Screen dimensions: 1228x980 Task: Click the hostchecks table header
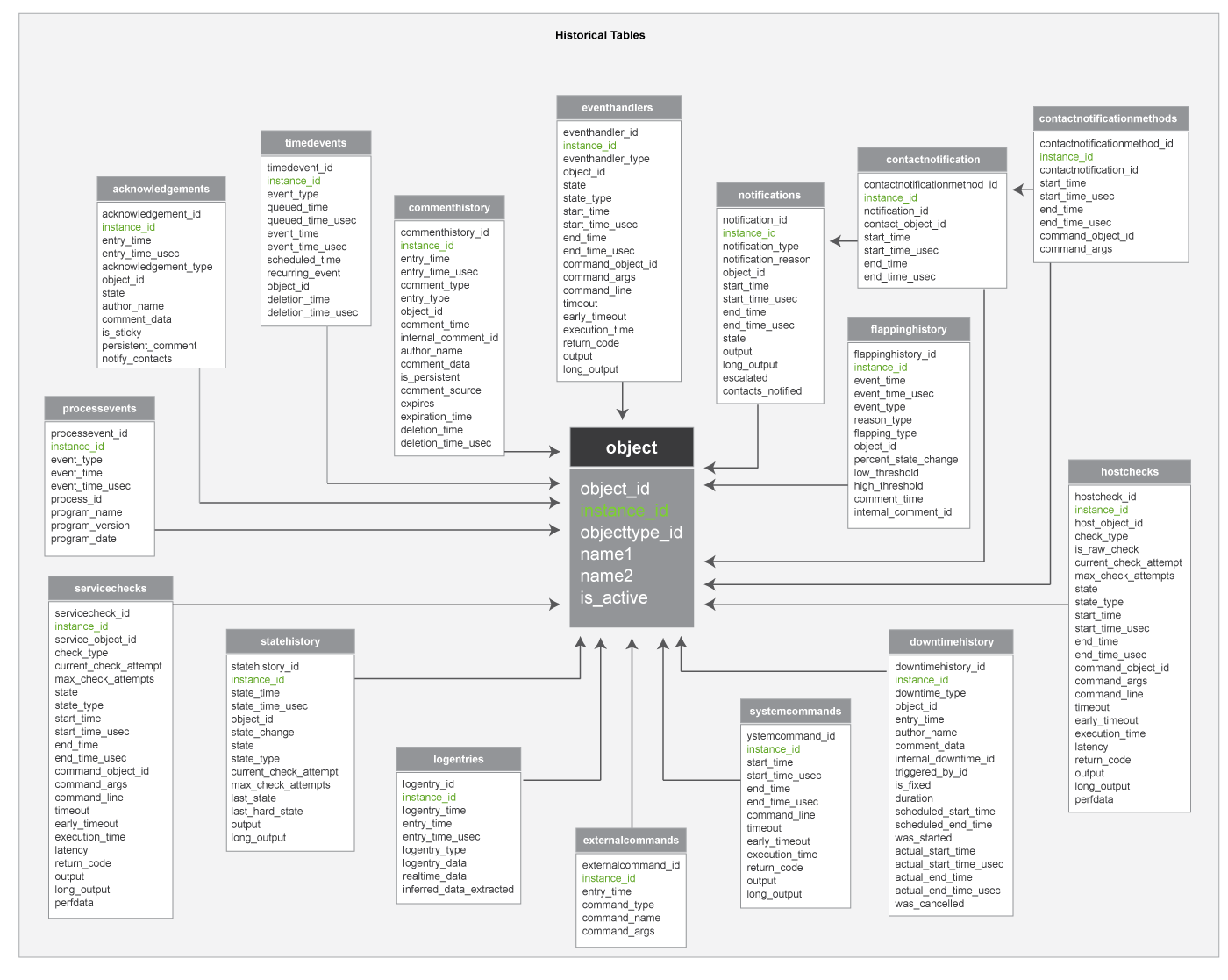(x=1130, y=471)
